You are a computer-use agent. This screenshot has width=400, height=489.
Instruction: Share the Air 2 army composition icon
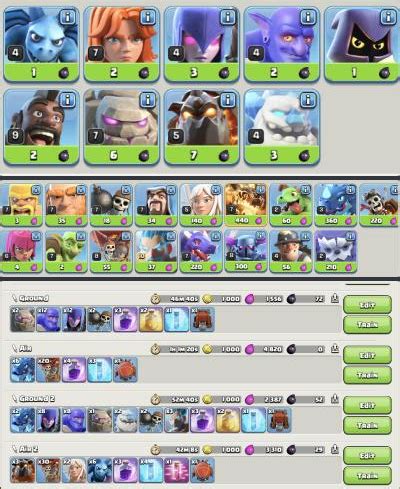point(335,449)
